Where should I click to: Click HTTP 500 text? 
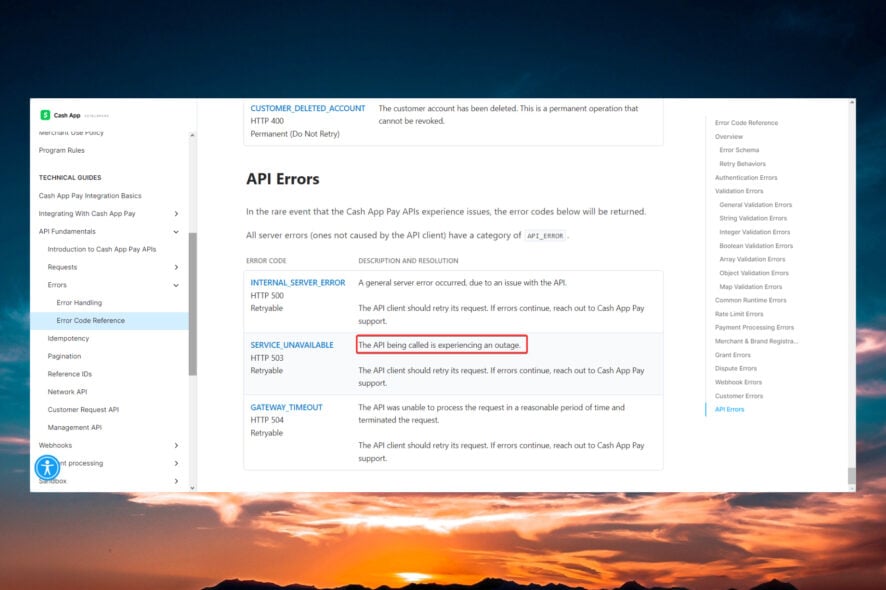(x=267, y=296)
